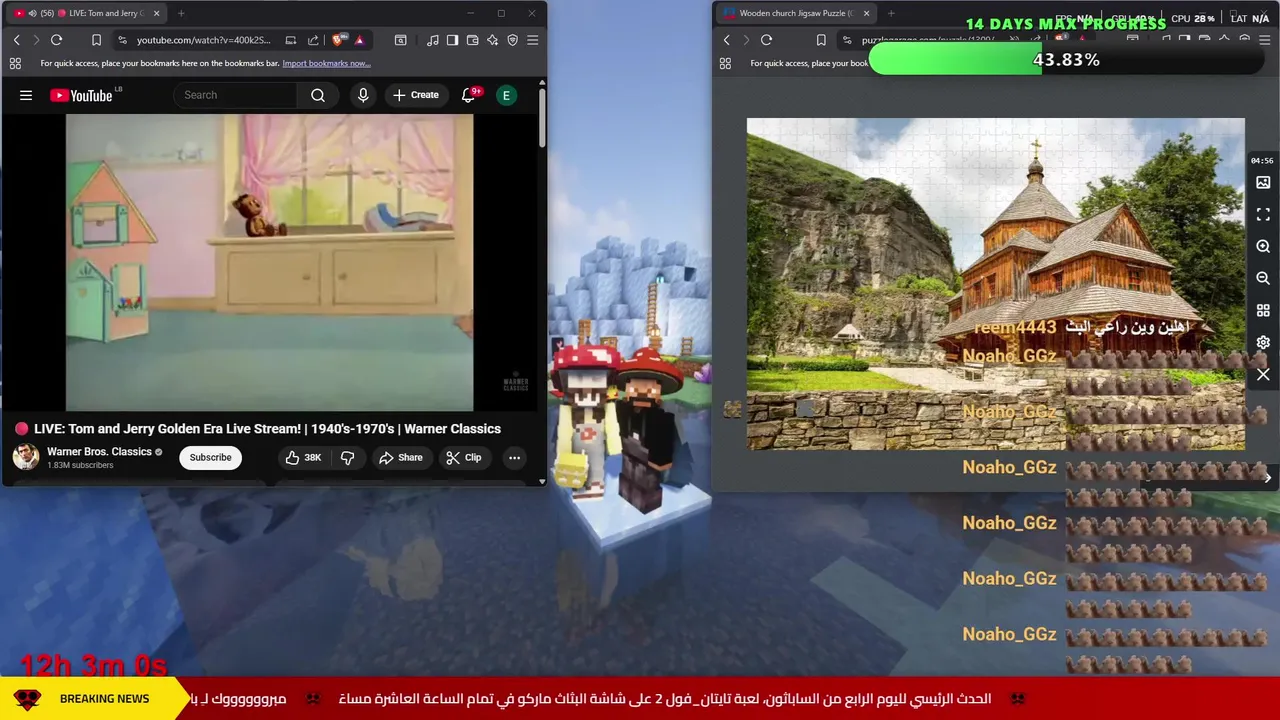This screenshot has width=1280, height=720.
Task: Click the YouTube Search field
Action: 236,95
